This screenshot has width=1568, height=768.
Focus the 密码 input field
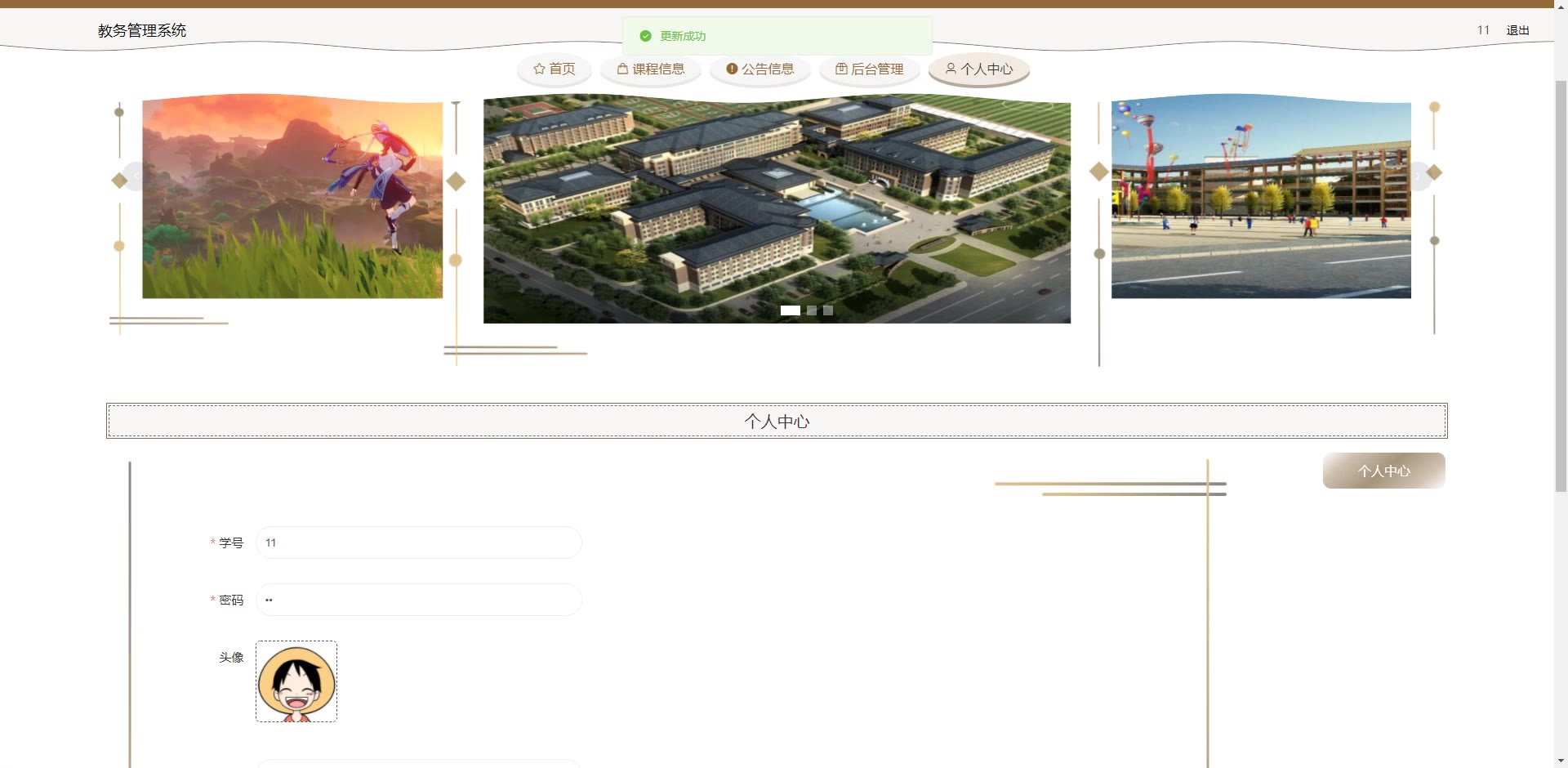coord(419,600)
